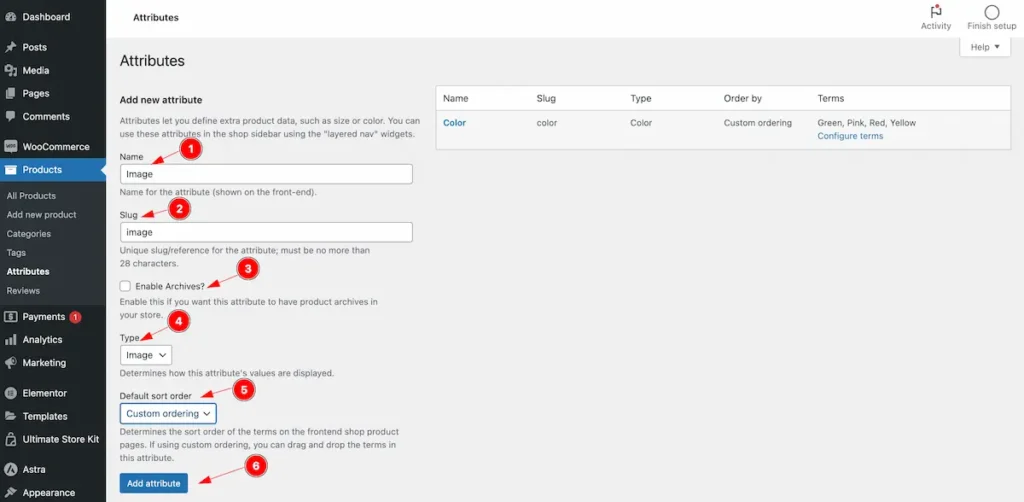Viewport: 1024px width, 502px height.
Task: Click the Activity flag icon
Action: tap(936, 12)
